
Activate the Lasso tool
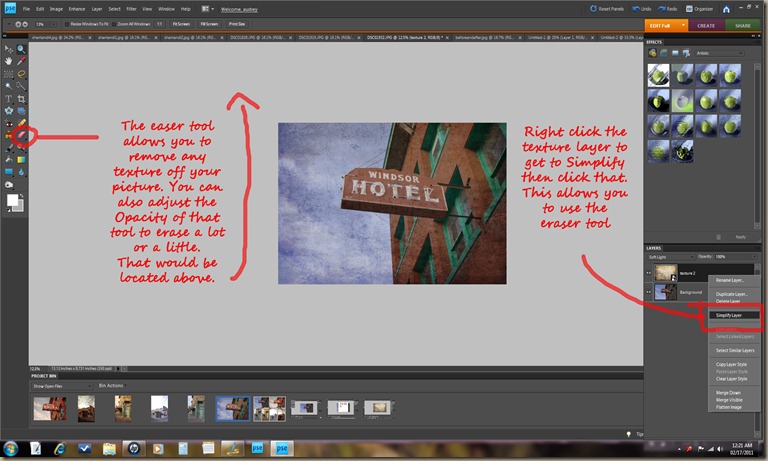click(21, 73)
